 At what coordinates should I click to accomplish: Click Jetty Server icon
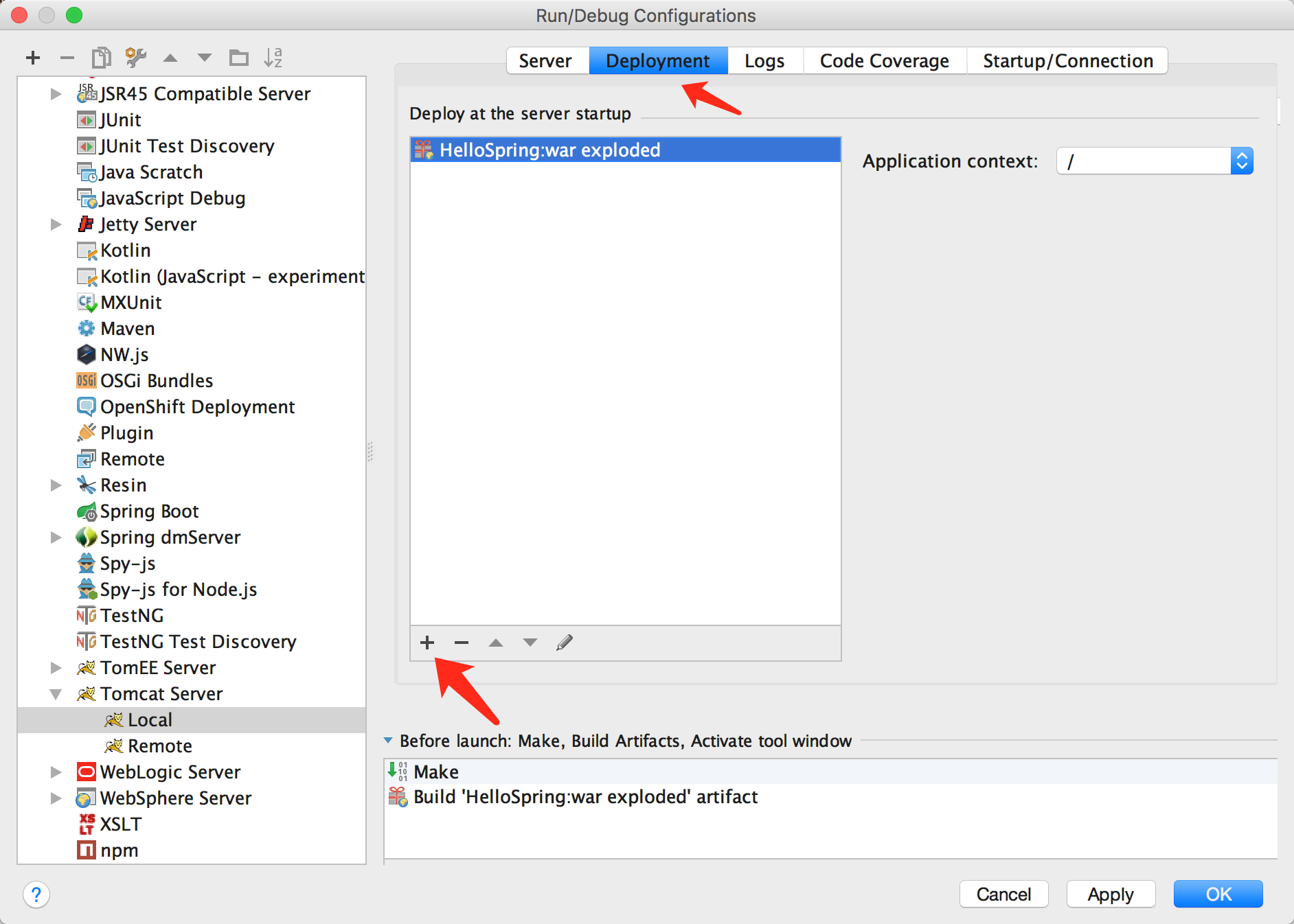[x=86, y=224]
